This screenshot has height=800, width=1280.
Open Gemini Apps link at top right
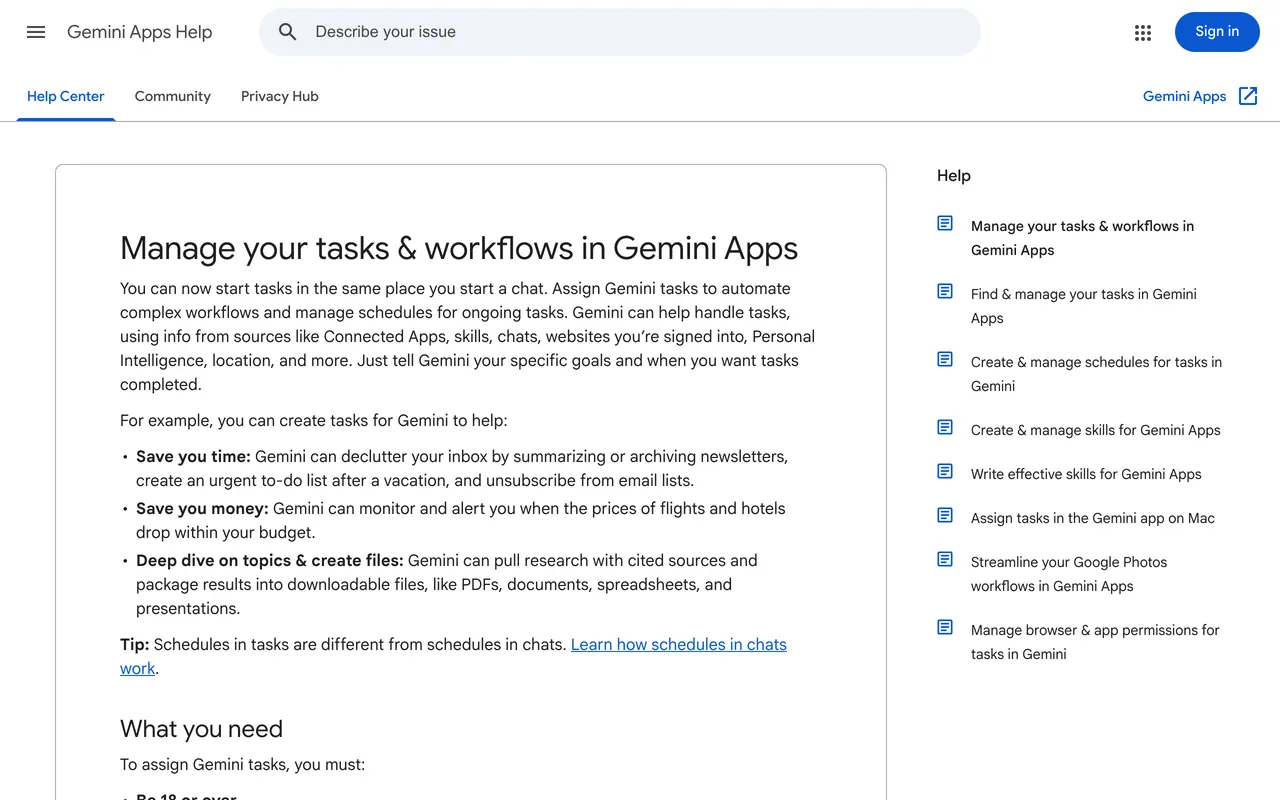(1185, 96)
